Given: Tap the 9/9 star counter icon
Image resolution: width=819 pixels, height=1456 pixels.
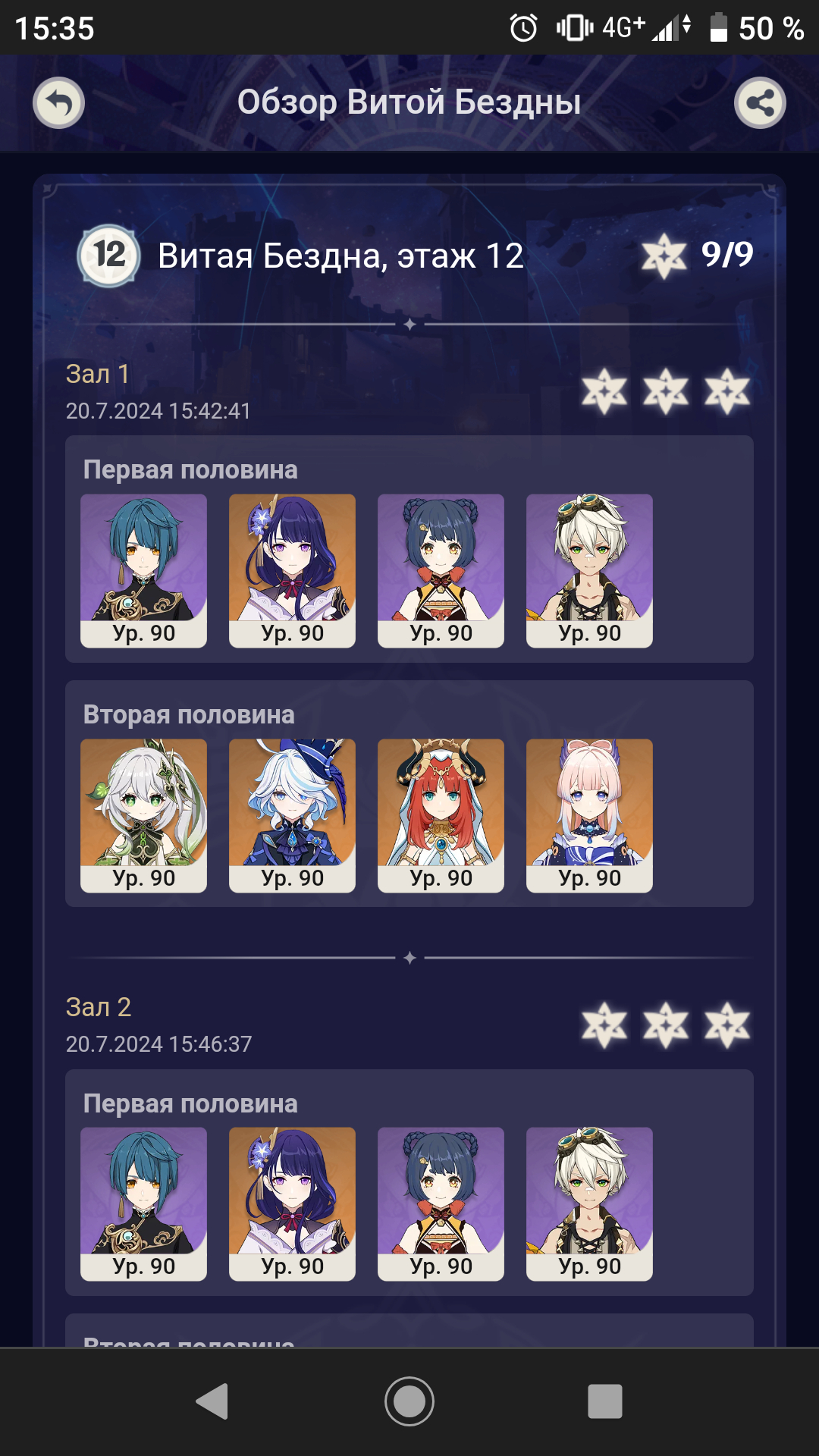Looking at the screenshot, I should [664, 256].
